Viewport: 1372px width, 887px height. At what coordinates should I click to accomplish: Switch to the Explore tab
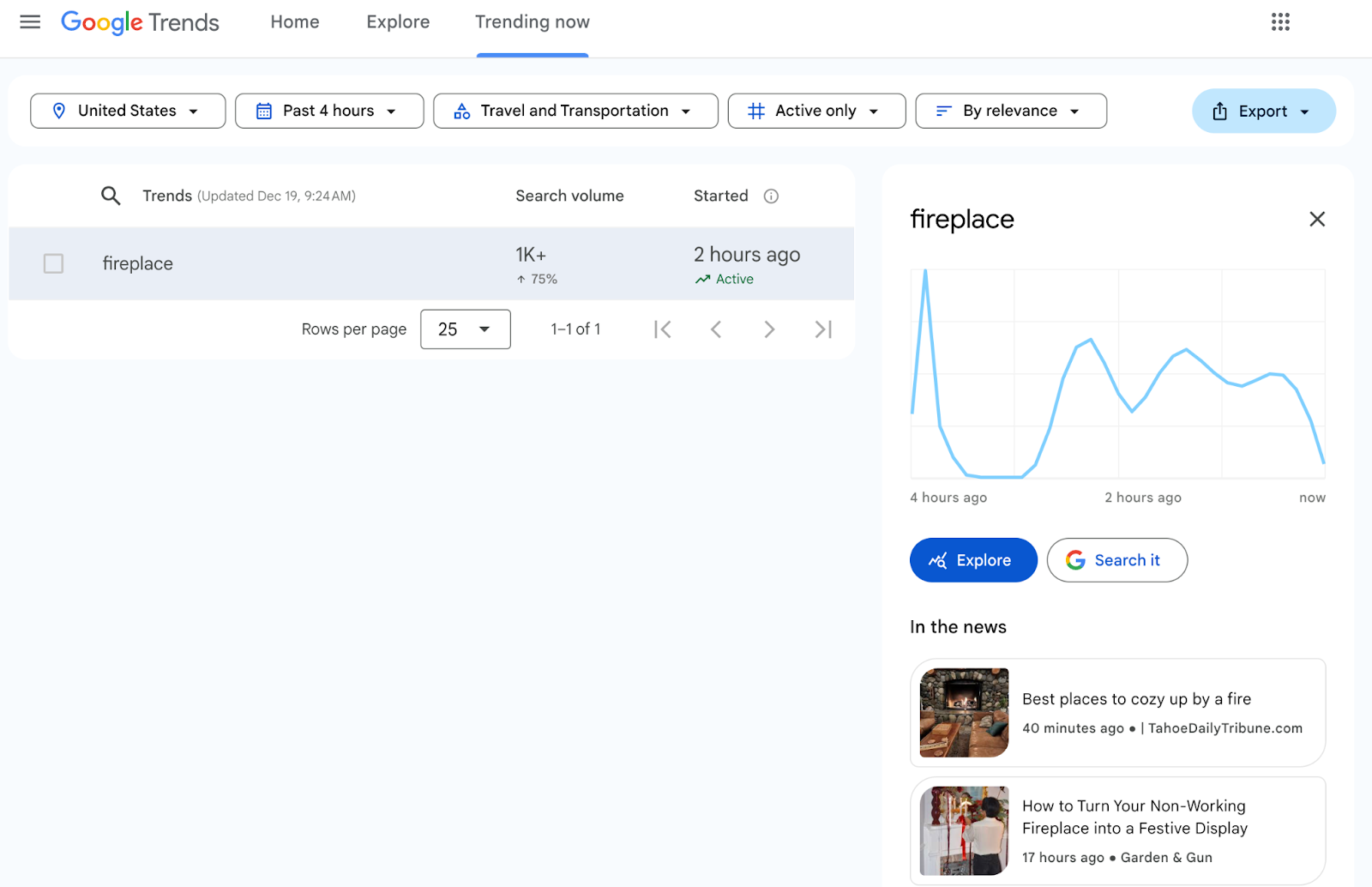click(x=398, y=22)
